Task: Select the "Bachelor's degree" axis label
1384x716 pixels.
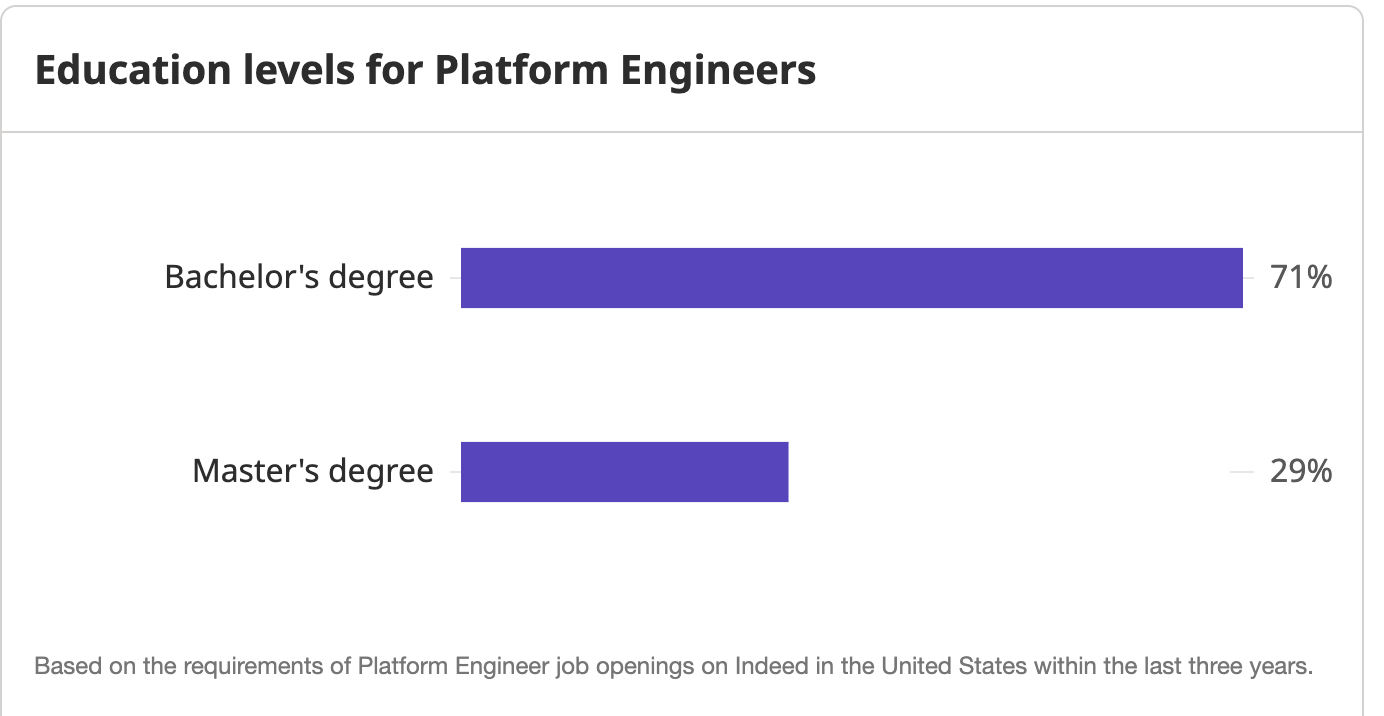Action: (x=299, y=277)
